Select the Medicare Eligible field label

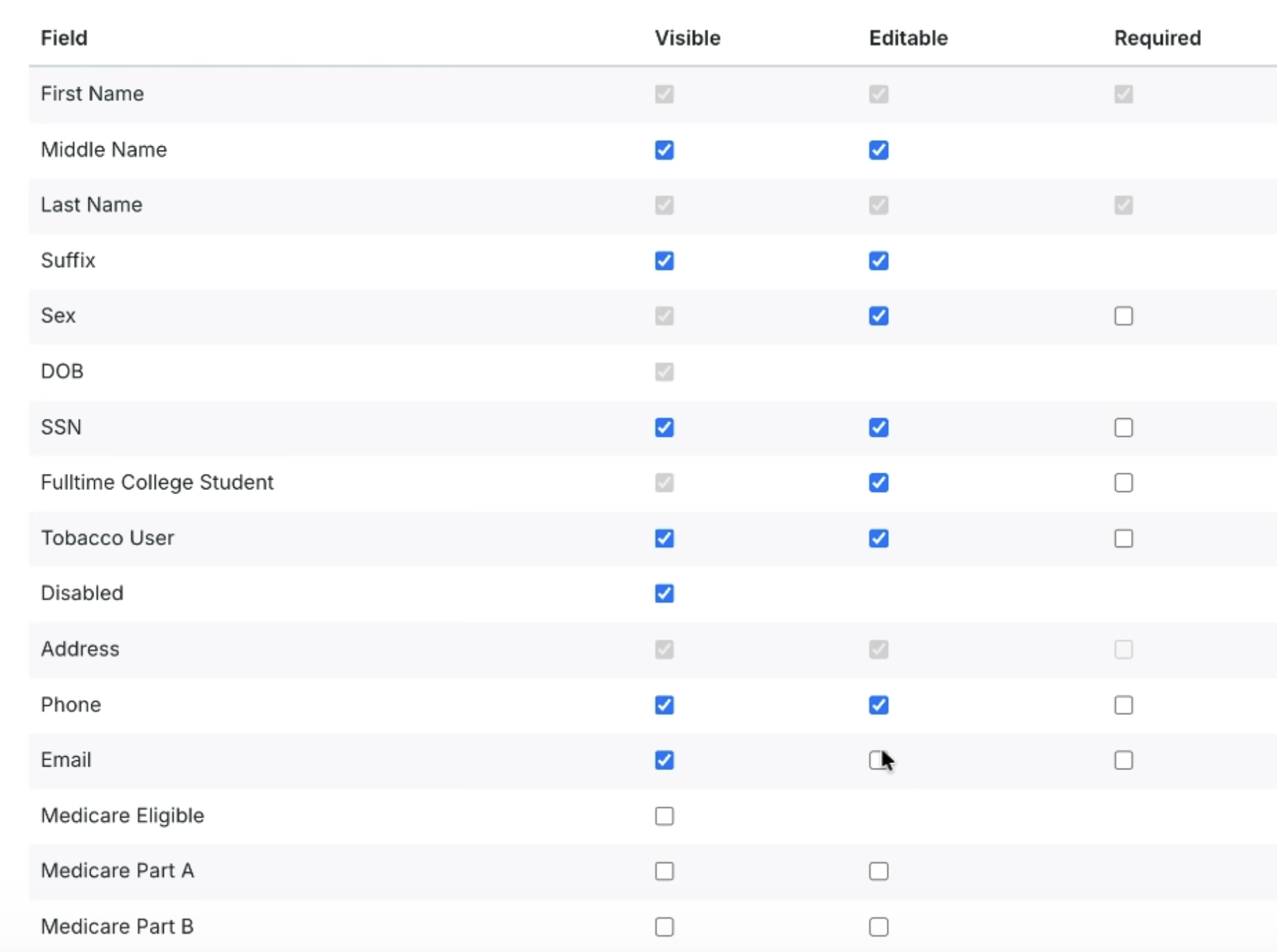coord(122,815)
